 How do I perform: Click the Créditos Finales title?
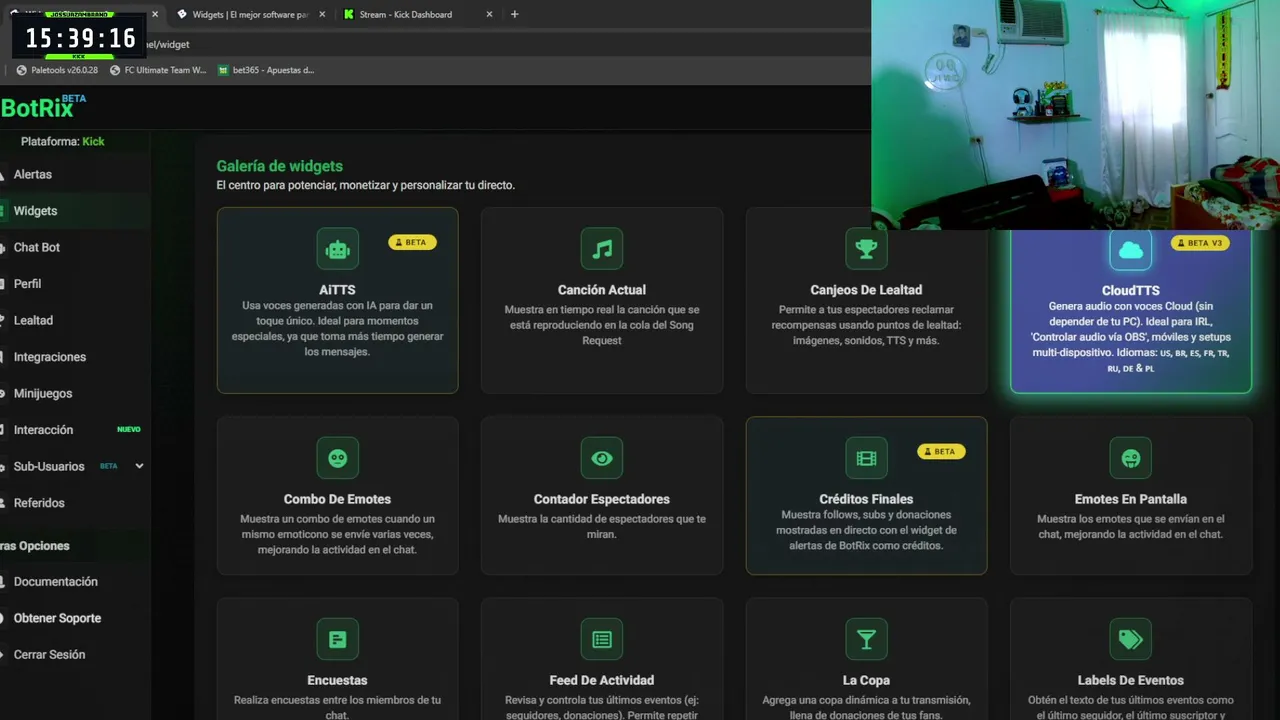click(x=866, y=499)
